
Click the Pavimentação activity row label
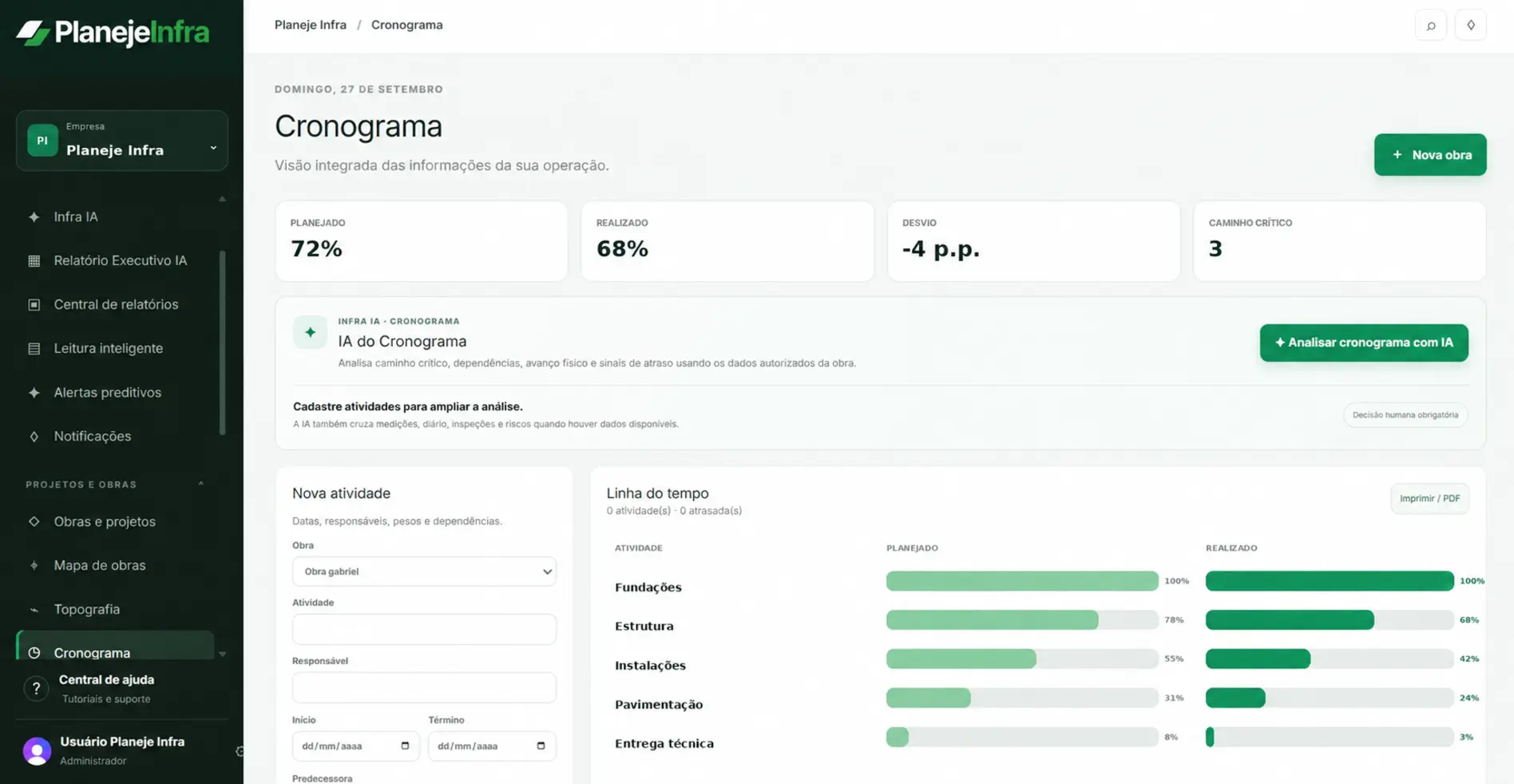point(659,704)
